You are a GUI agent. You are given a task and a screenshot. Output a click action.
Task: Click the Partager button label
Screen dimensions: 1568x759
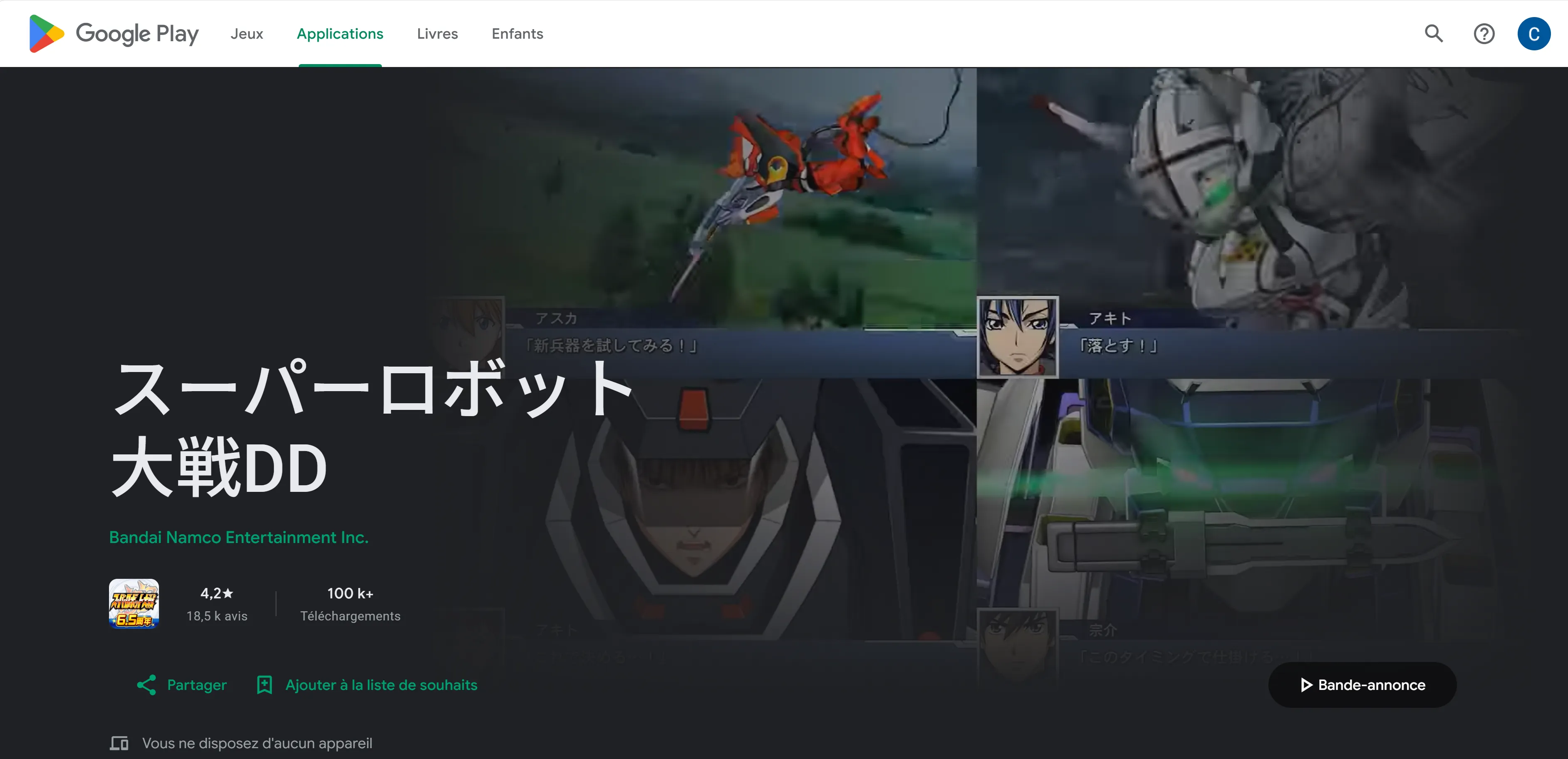pos(197,685)
